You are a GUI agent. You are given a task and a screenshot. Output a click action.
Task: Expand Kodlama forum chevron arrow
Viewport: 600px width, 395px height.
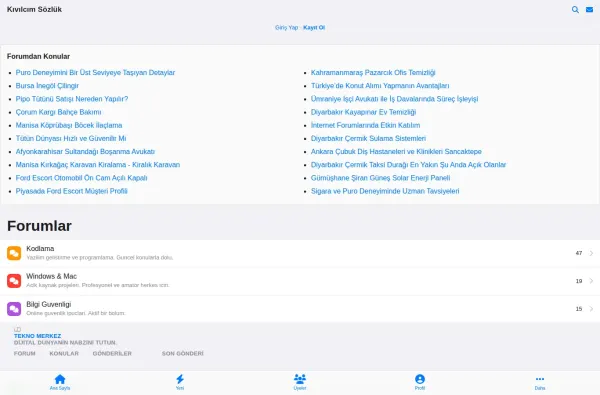tap(592, 253)
